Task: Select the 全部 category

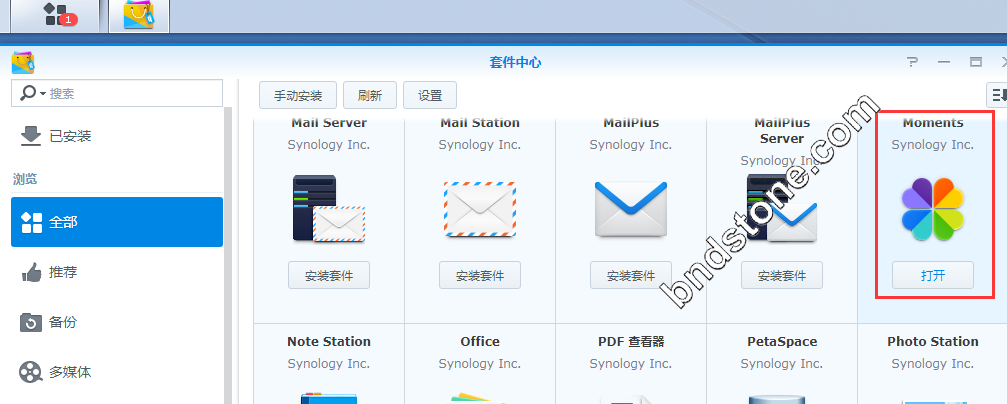Action: pyautogui.click(x=117, y=222)
